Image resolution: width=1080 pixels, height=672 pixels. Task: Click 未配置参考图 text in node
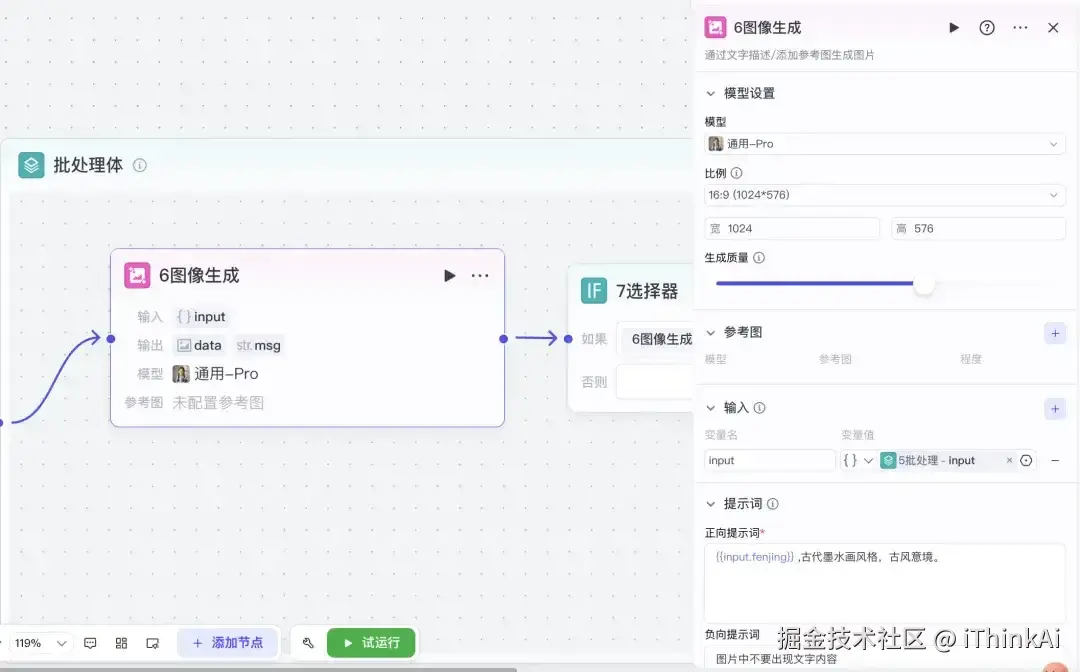coord(218,403)
